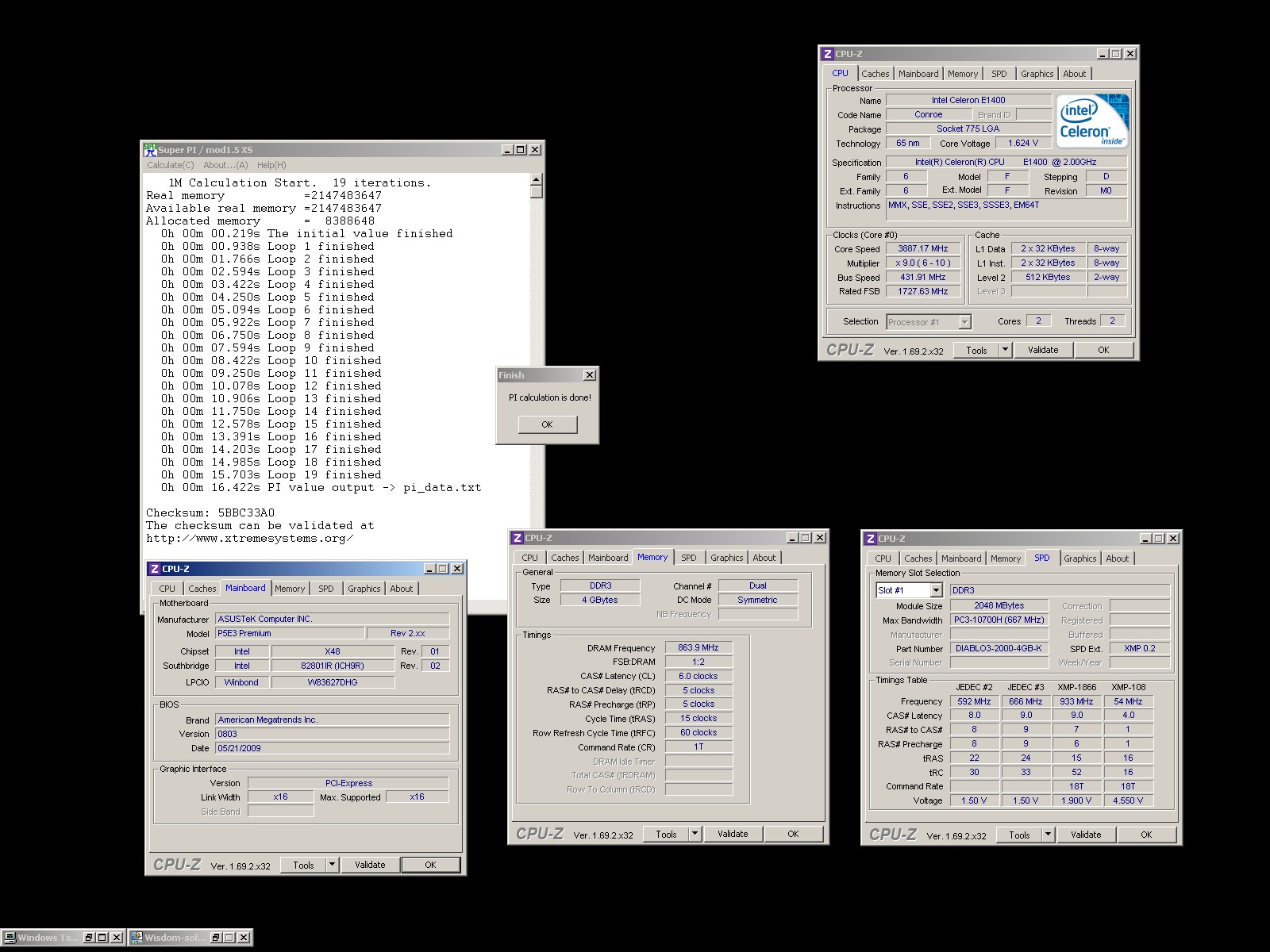Open the Slot #1 memory slot dropdown

click(936, 590)
